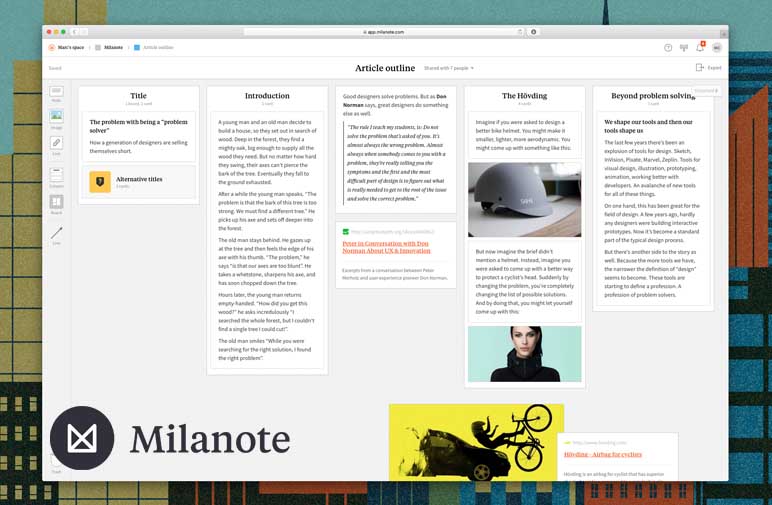
Task: Click the blue Article outline breadcrumb icon
Action: click(x=137, y=48)
